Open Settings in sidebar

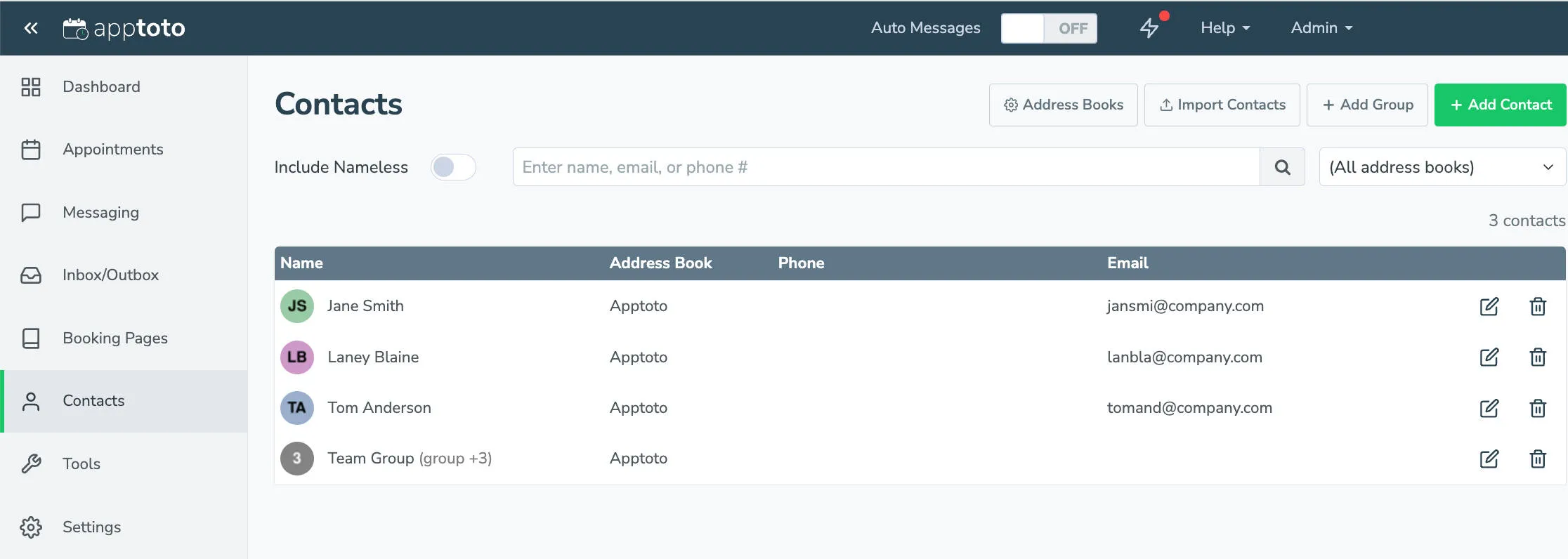click(124, 527)
